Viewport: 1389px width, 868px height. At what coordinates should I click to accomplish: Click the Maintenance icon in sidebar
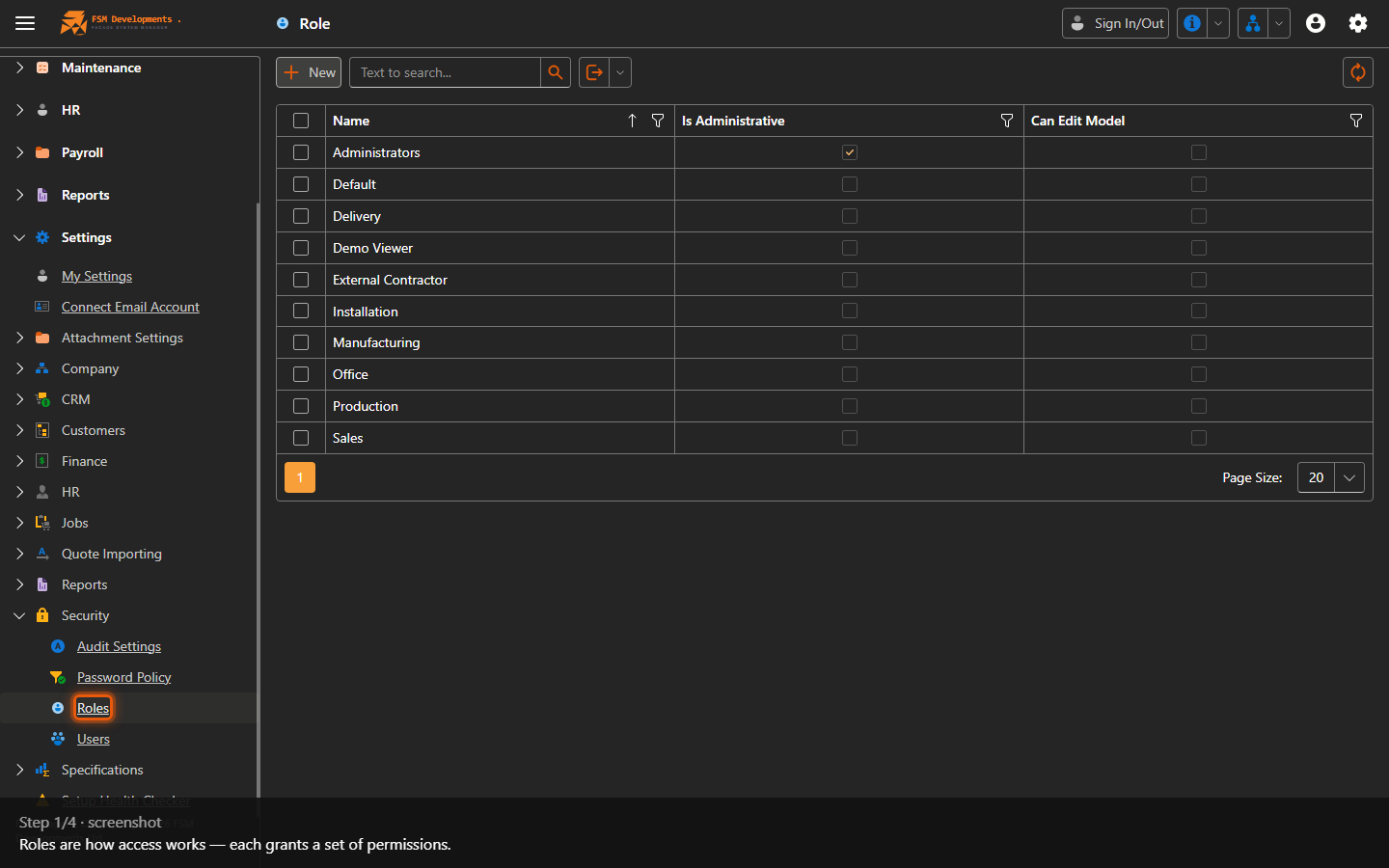click(42, 68)
